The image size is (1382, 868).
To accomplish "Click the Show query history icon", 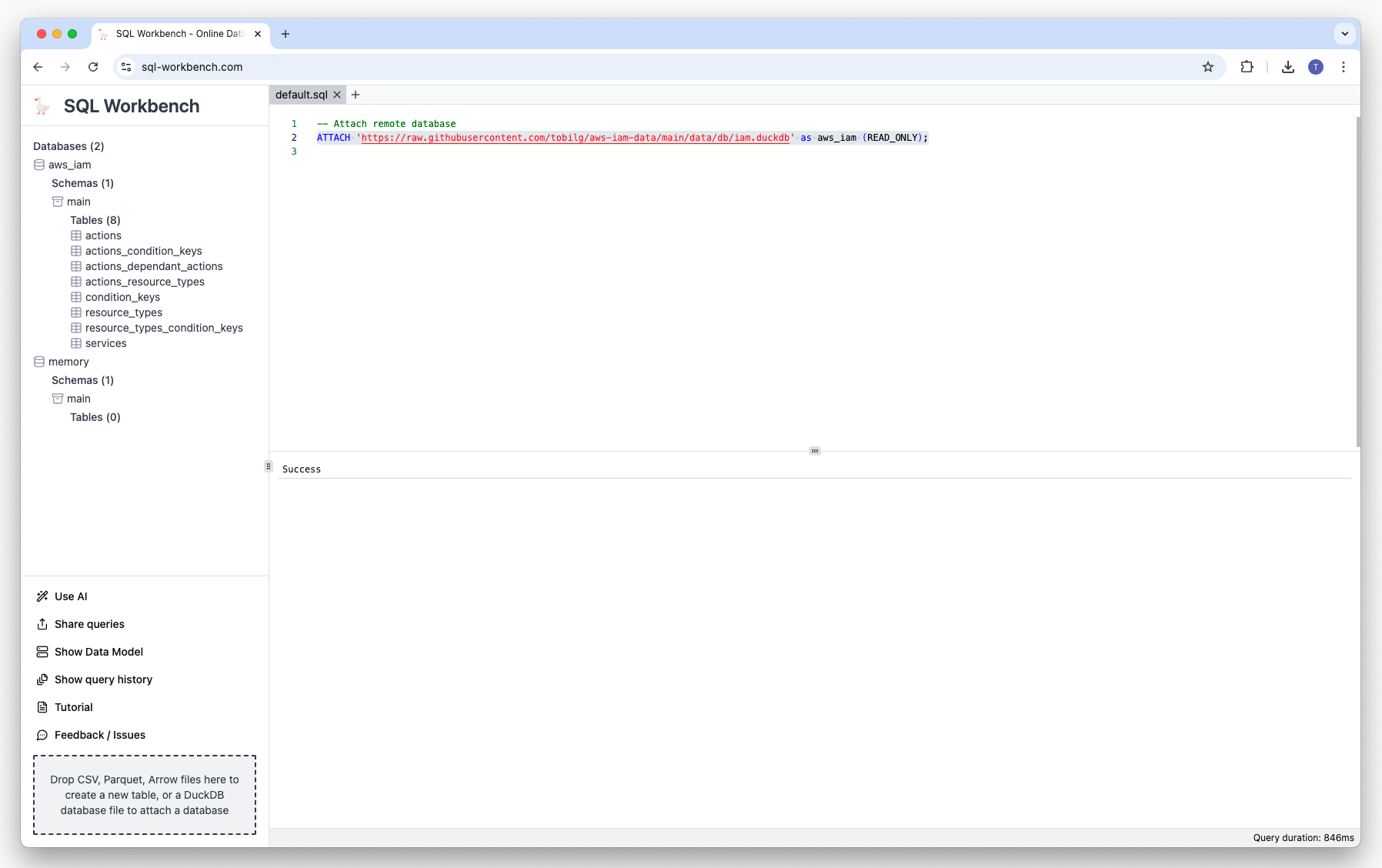I will coord(42,679).
